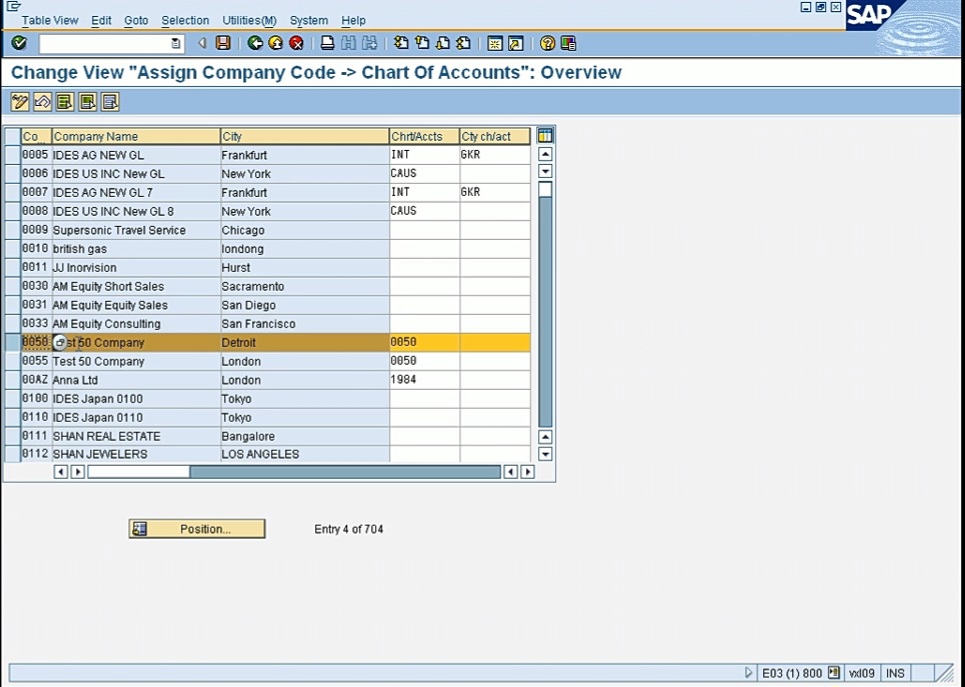This screenshot has height=687, width=965.
Task: Click the Save floppy disk icon
Action: tap(223, 43)
